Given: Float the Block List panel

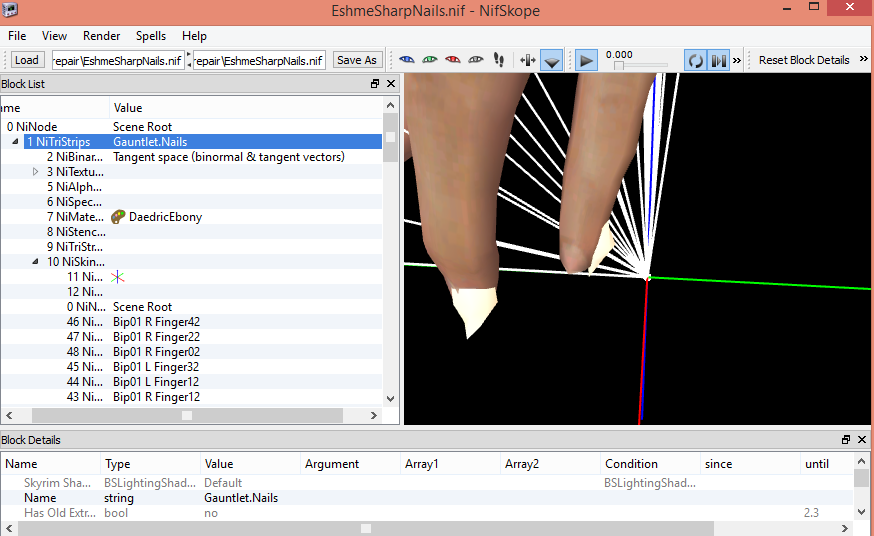Looking at the screenshot, I should point(375,84).
